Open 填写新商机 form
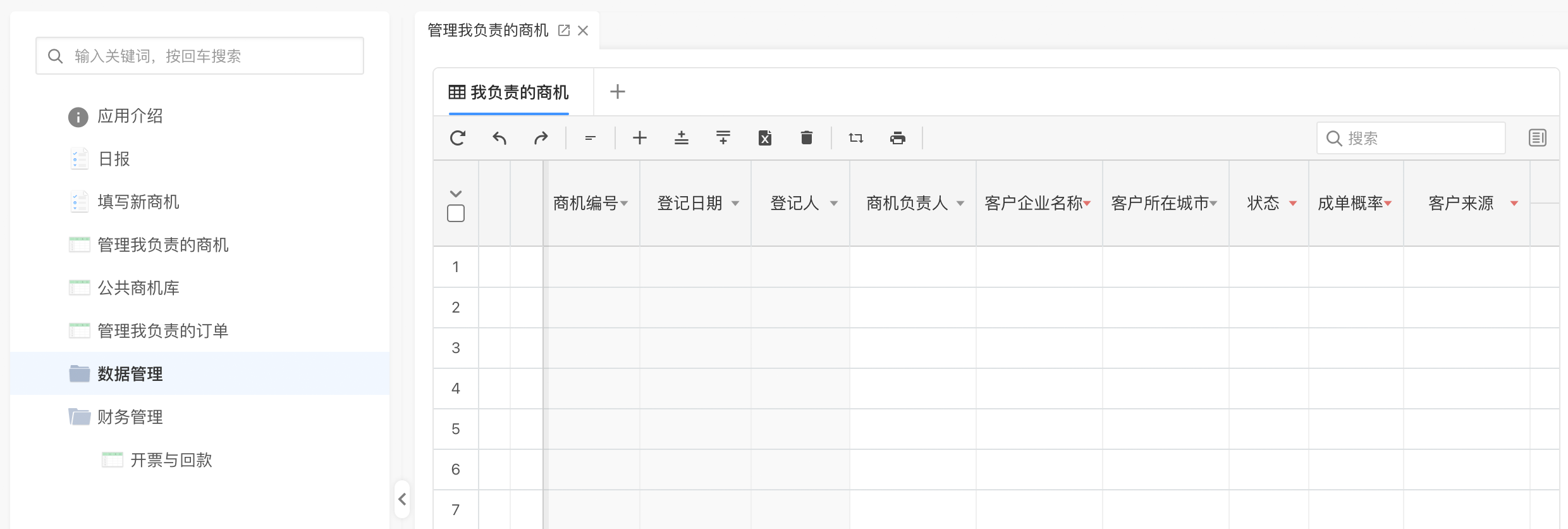1568x529 pixels. pos(138,202)
